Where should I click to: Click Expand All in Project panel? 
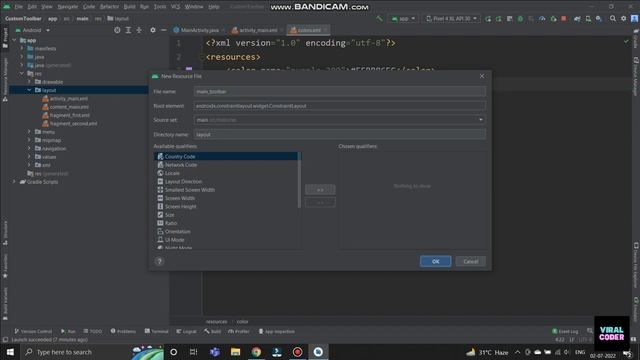(128, 30)
